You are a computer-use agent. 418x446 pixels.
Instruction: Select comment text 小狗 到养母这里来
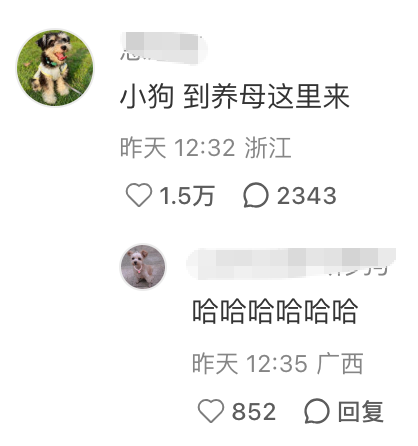234,97
